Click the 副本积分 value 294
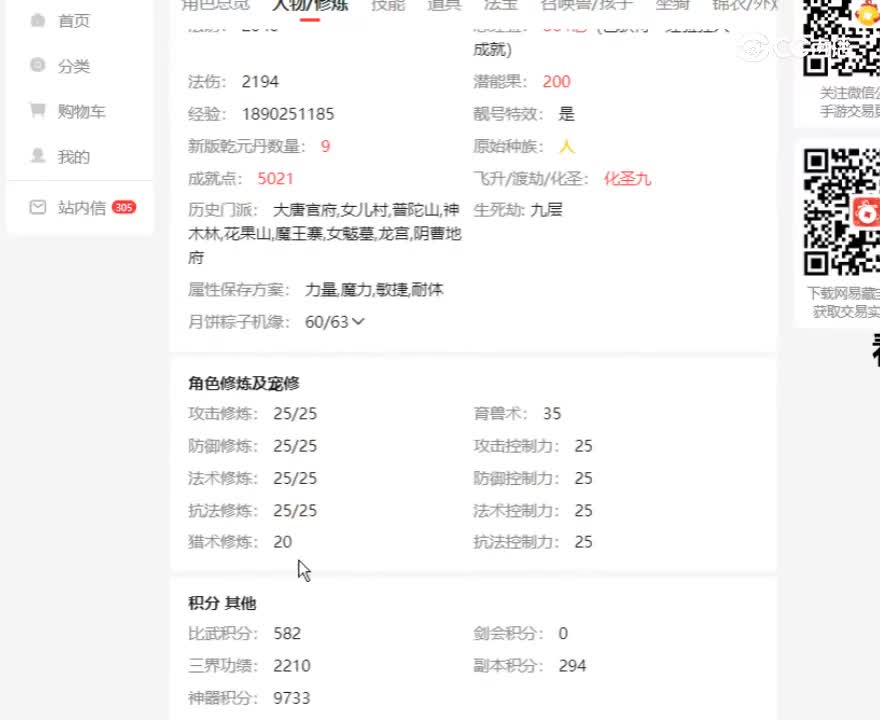The height and width of the screenshot is (720, 880). pos(572,666)
